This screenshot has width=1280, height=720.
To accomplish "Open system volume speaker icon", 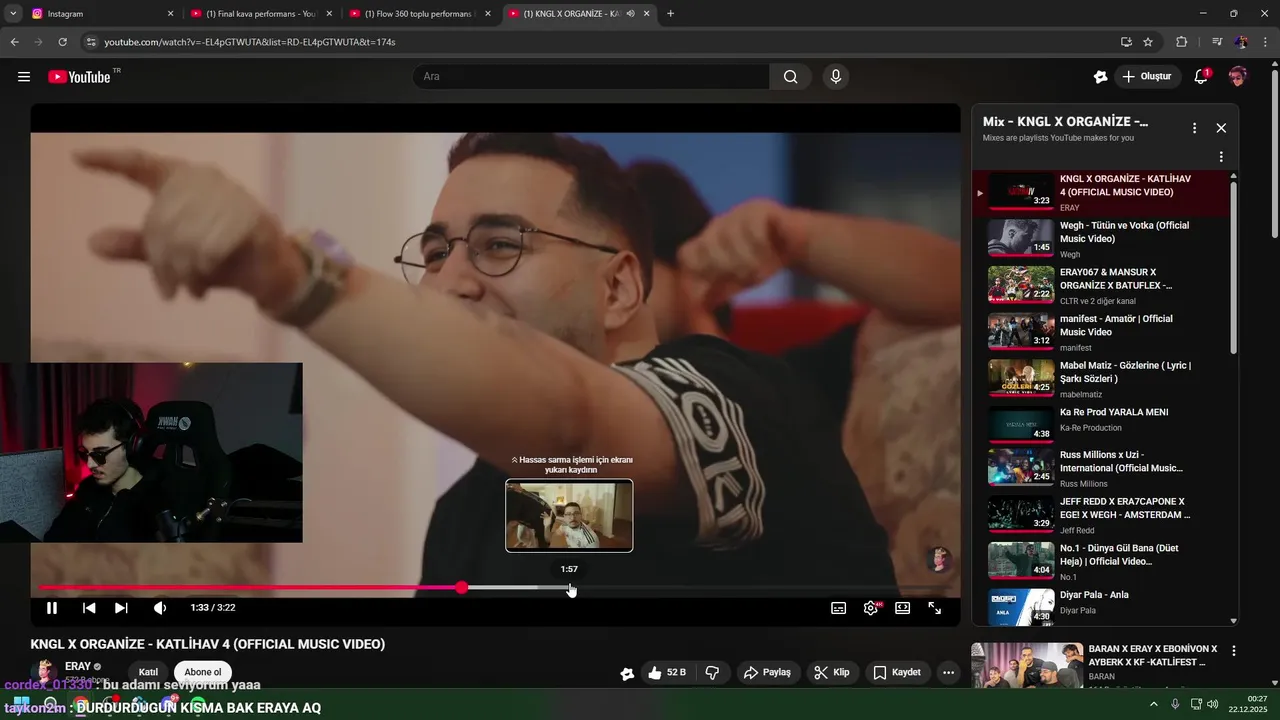I will 1213,704.
